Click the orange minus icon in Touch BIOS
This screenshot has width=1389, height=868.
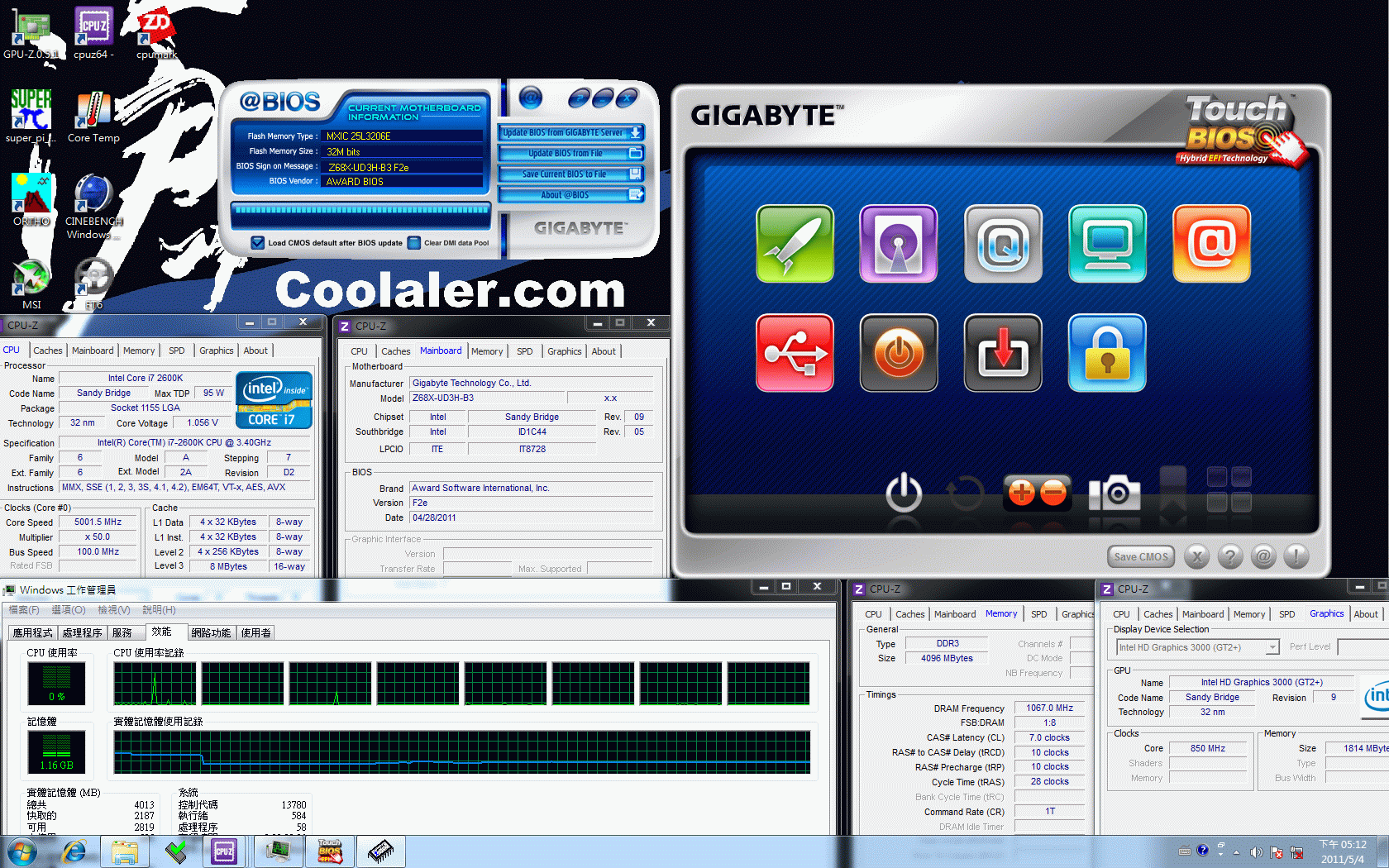coord(1053,493)
